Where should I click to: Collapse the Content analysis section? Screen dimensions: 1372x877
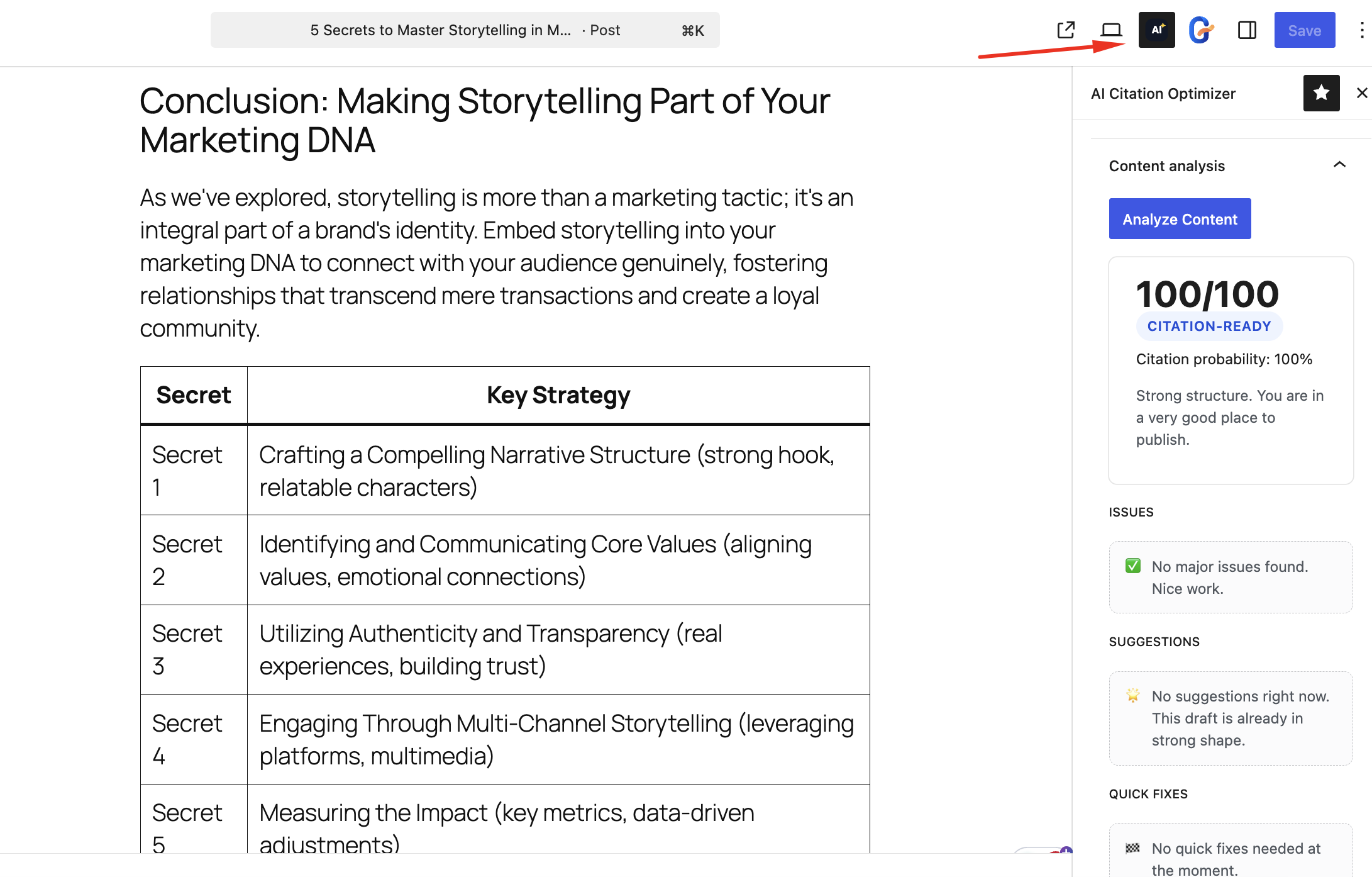(1339, 165)
